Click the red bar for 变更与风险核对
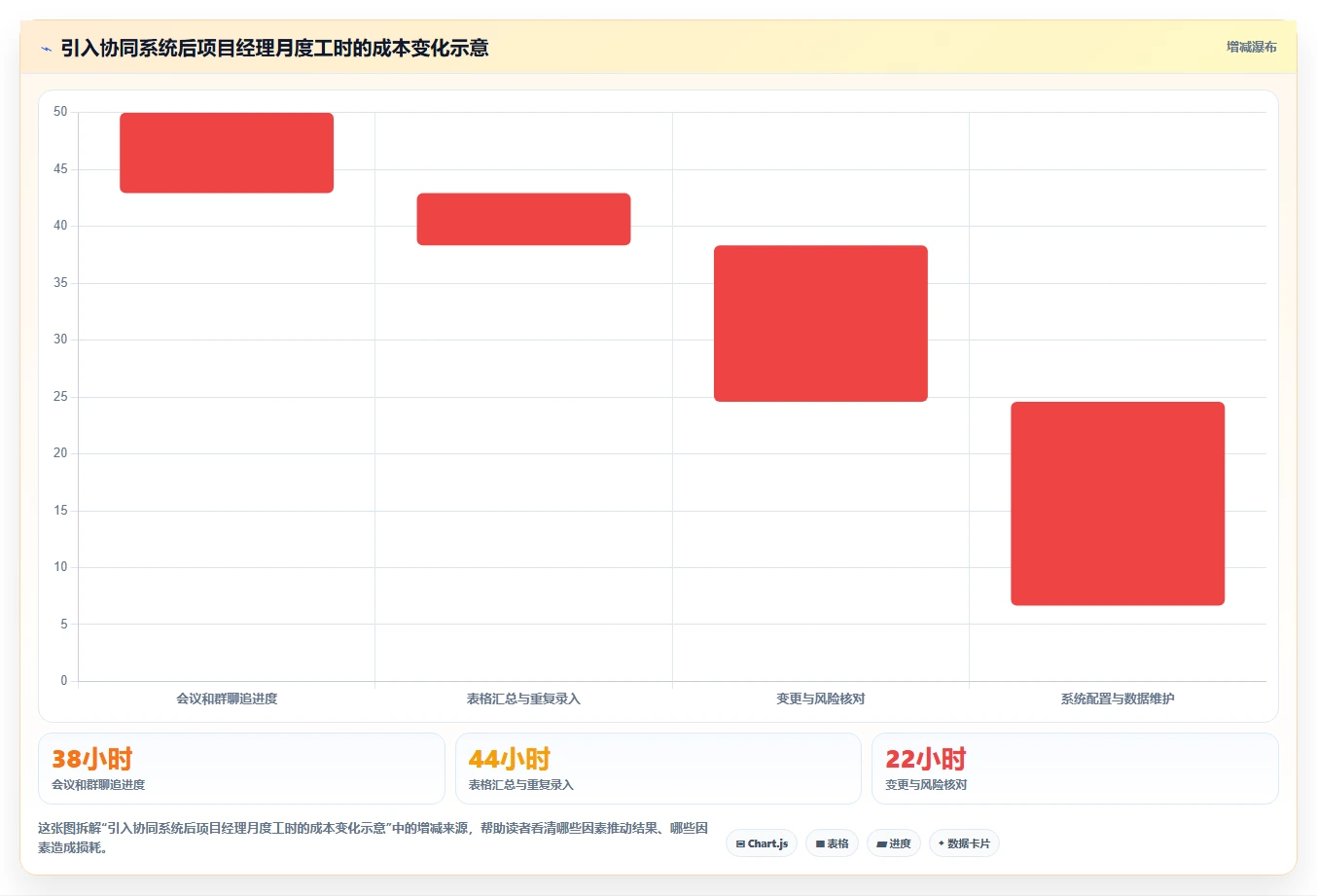 [x=821, y=323]
